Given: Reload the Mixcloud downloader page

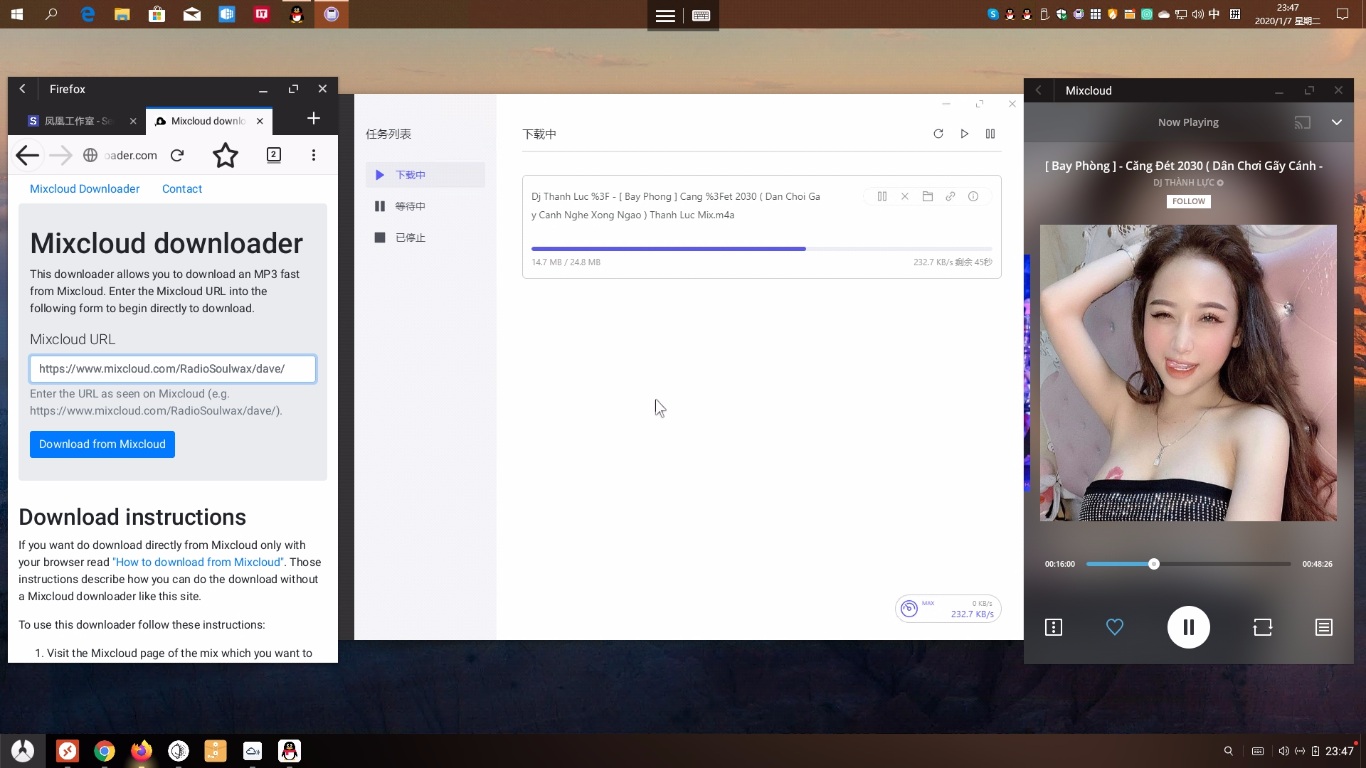Looking at the screenshot, I should tap(177, 155).
